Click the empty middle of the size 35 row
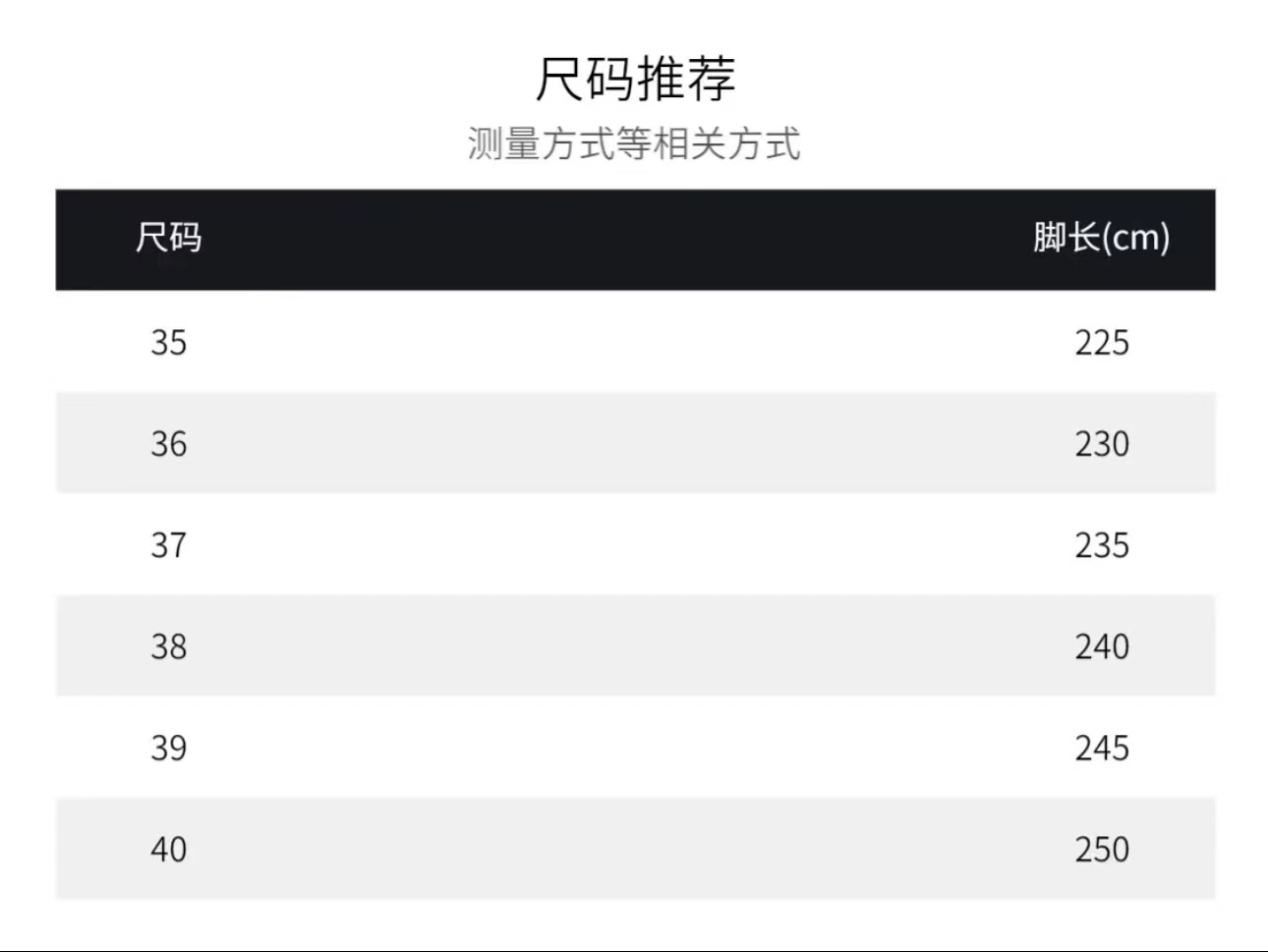The width and height of the screenshot is (1268, 952). [635, 343]
